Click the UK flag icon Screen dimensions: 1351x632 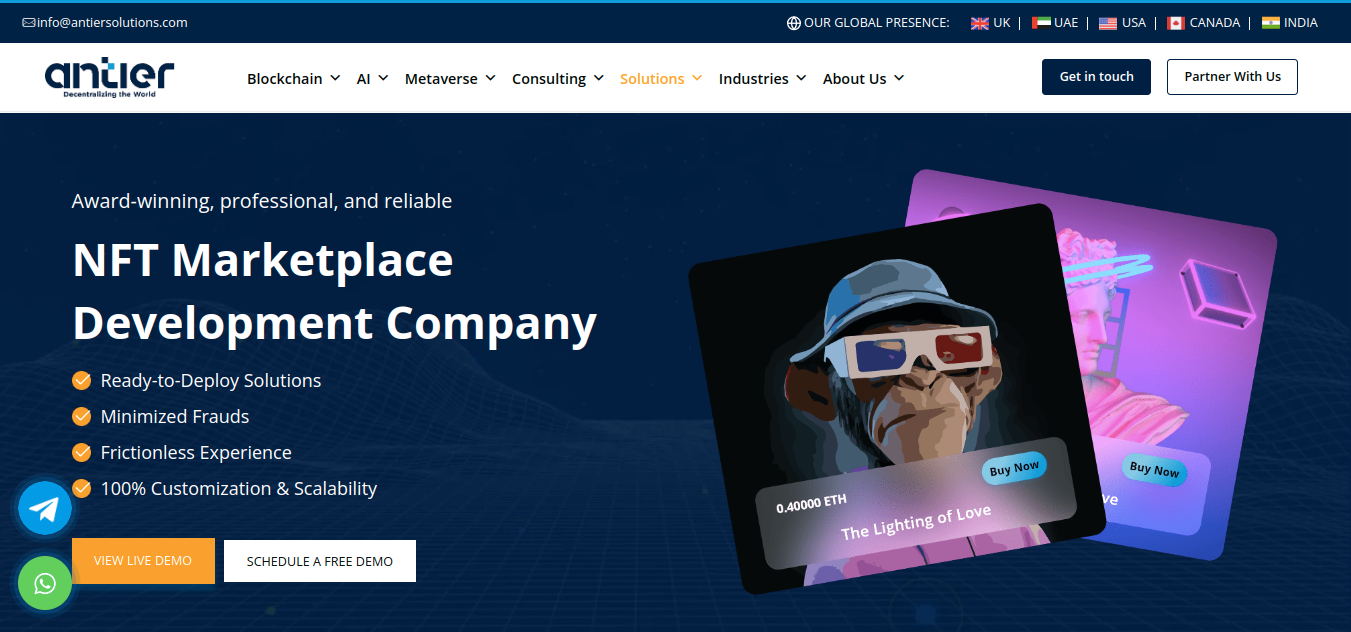point(980,23)
